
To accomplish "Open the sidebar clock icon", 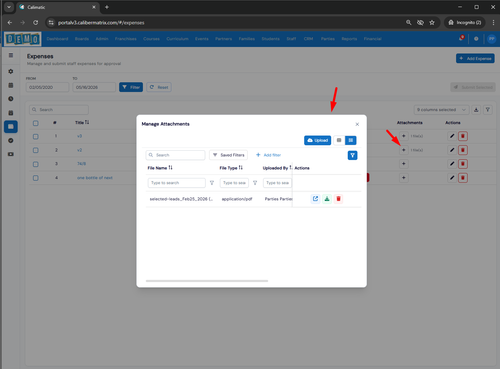I will [11, 99].
